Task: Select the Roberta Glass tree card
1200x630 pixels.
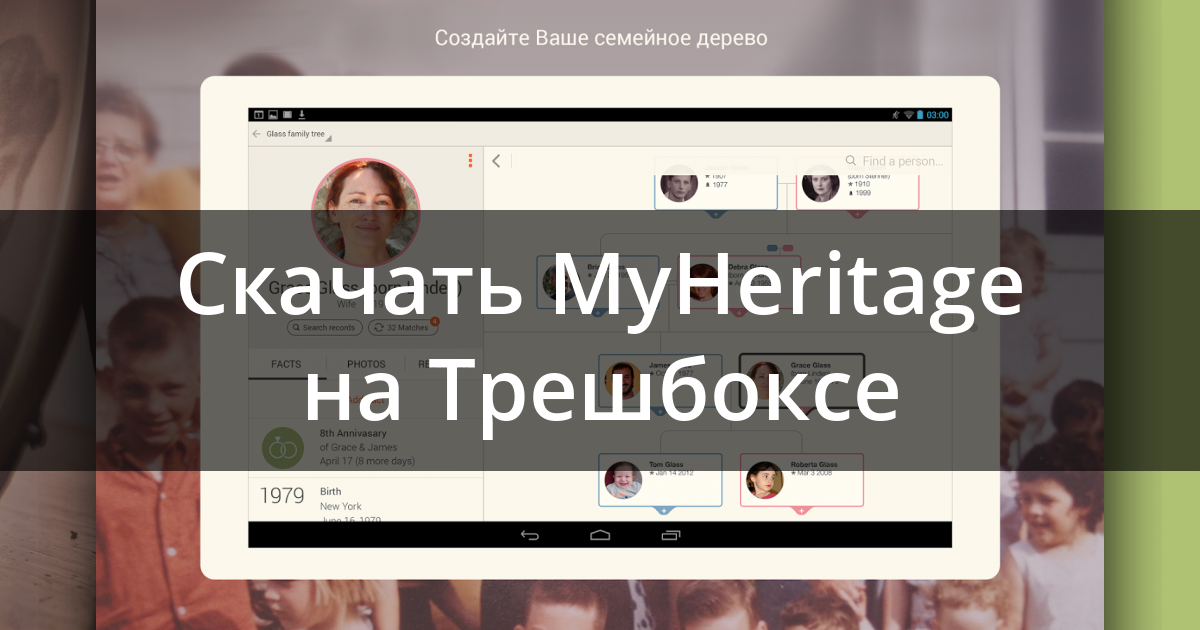Action: 801,479
